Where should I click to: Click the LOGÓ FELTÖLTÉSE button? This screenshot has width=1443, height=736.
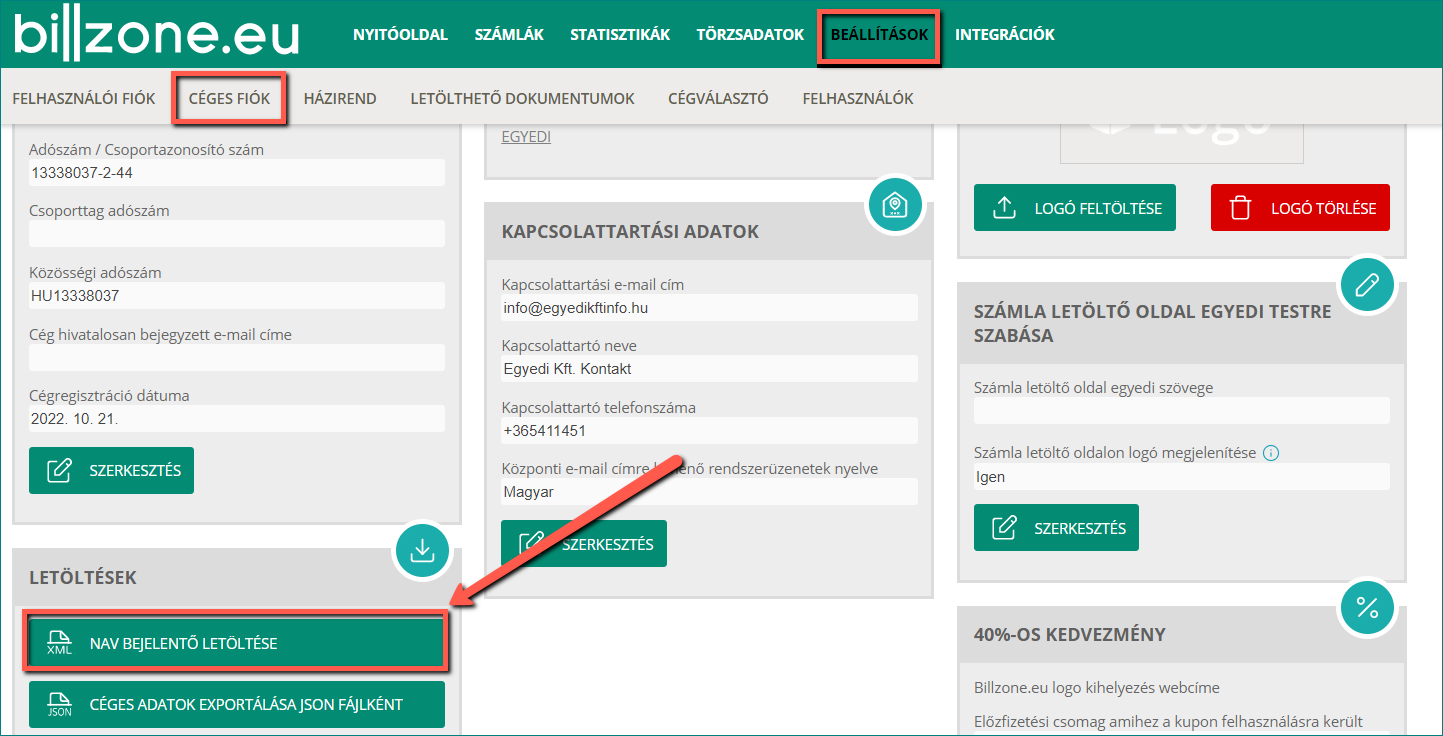pos(1075,208)
